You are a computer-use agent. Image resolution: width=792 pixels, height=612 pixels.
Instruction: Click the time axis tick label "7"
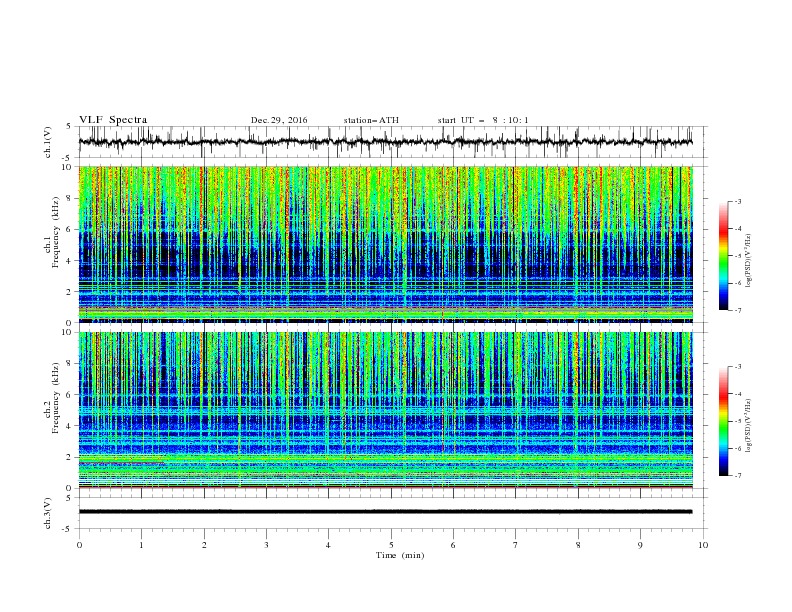coord(516,545)
